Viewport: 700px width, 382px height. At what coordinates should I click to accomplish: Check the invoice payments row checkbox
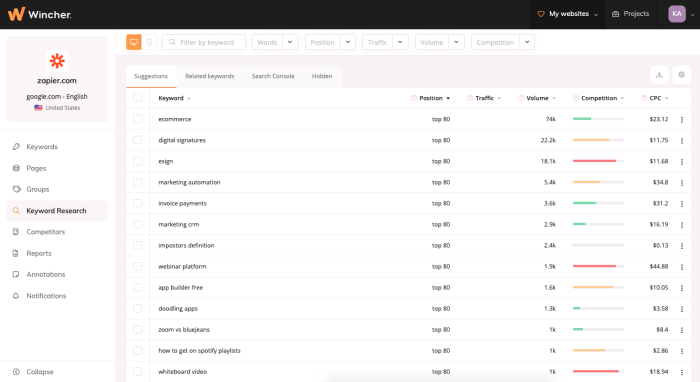point(138,203)
